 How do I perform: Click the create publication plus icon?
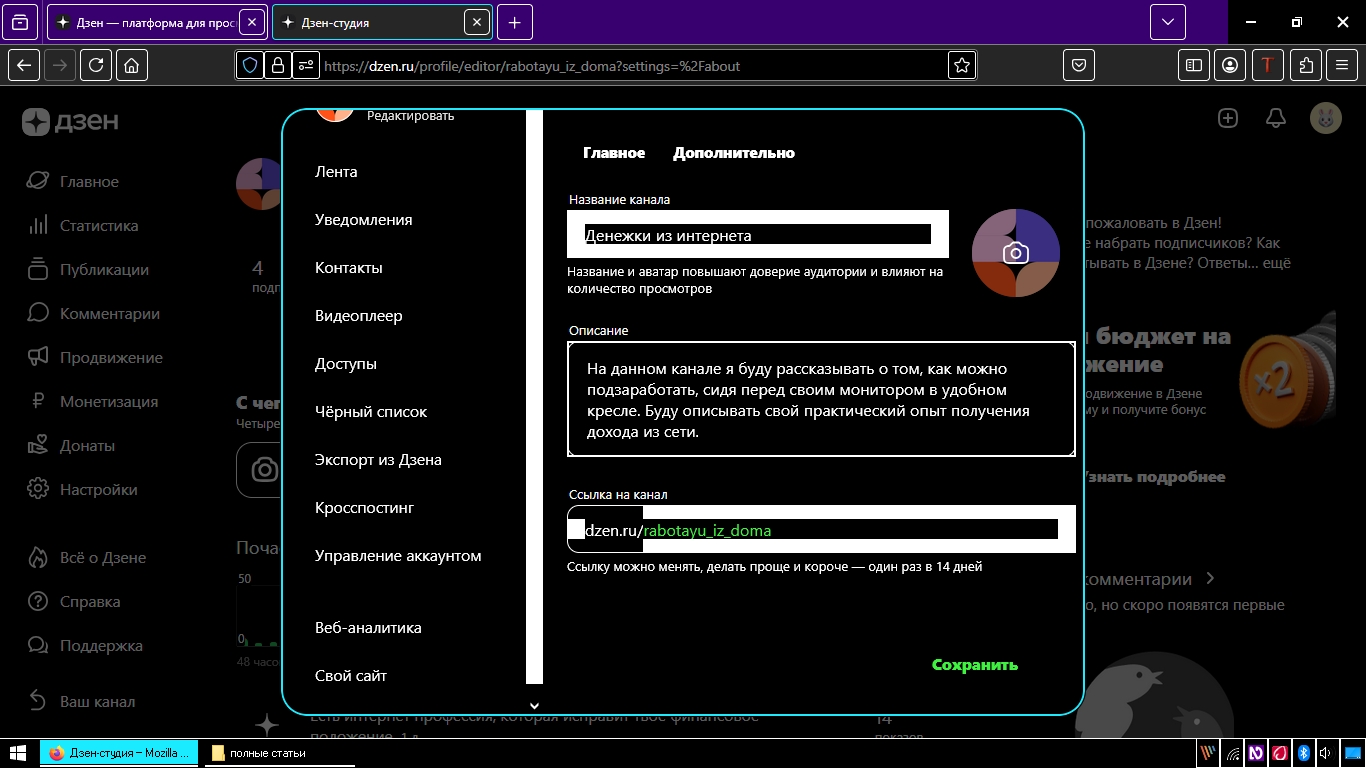click(1228, 118)
